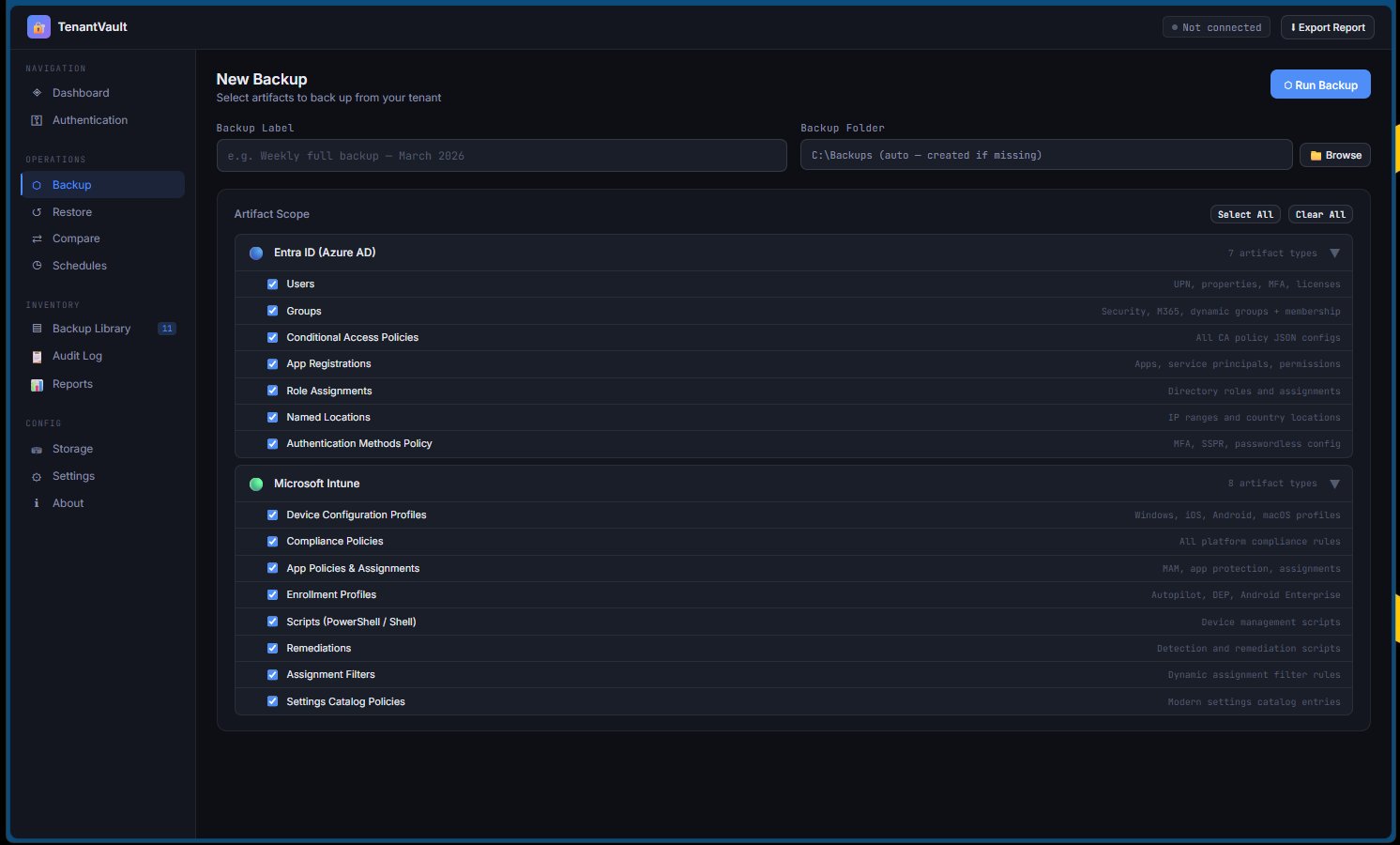Uncheck the Users checkbox
Image resolution: width=1400 pixels, height=845 pixels.
272,284
